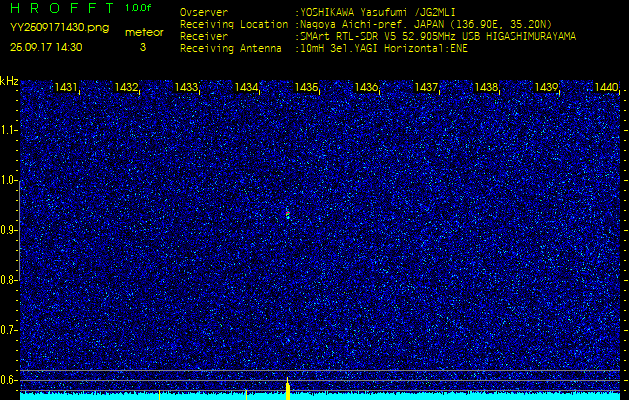Image resolution: width=629 pixels, height=400 pixels.
Task: Click the red-green meteor echo spot
Action: coord(287,214)
